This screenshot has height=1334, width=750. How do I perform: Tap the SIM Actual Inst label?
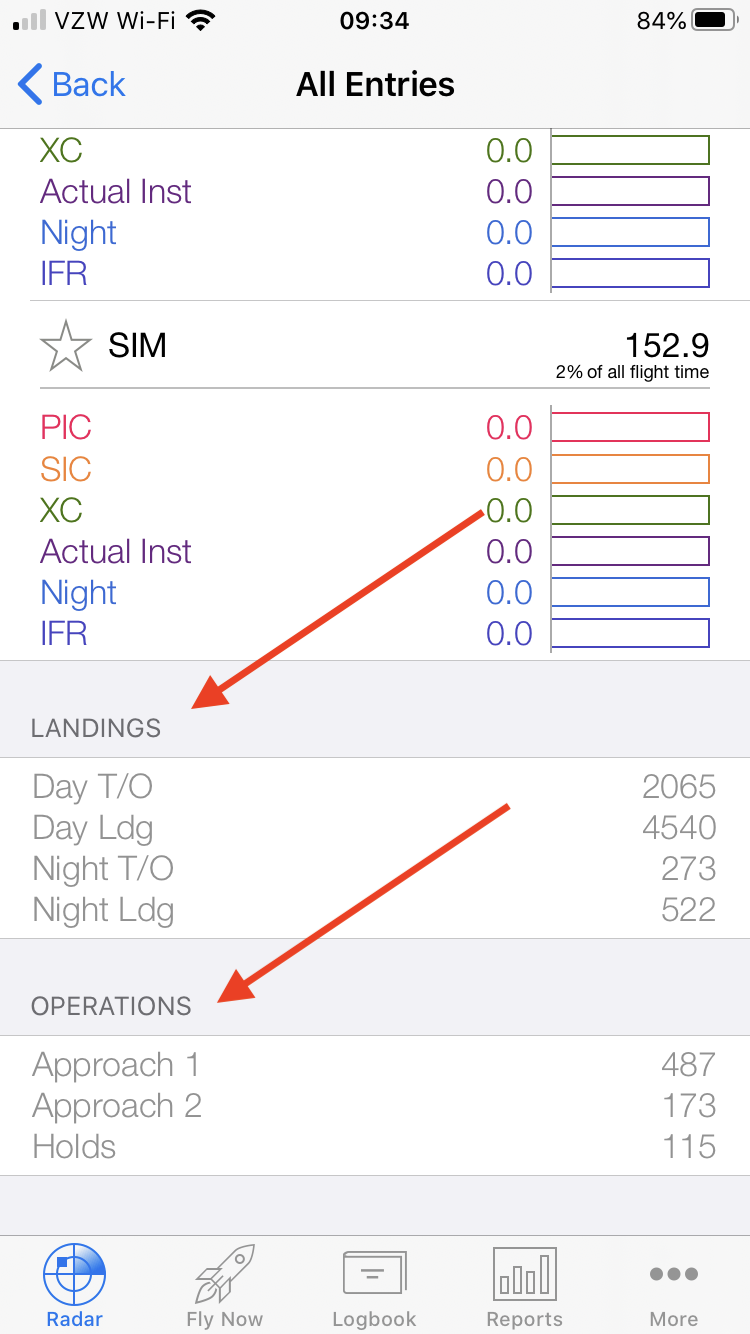(116, 552)
